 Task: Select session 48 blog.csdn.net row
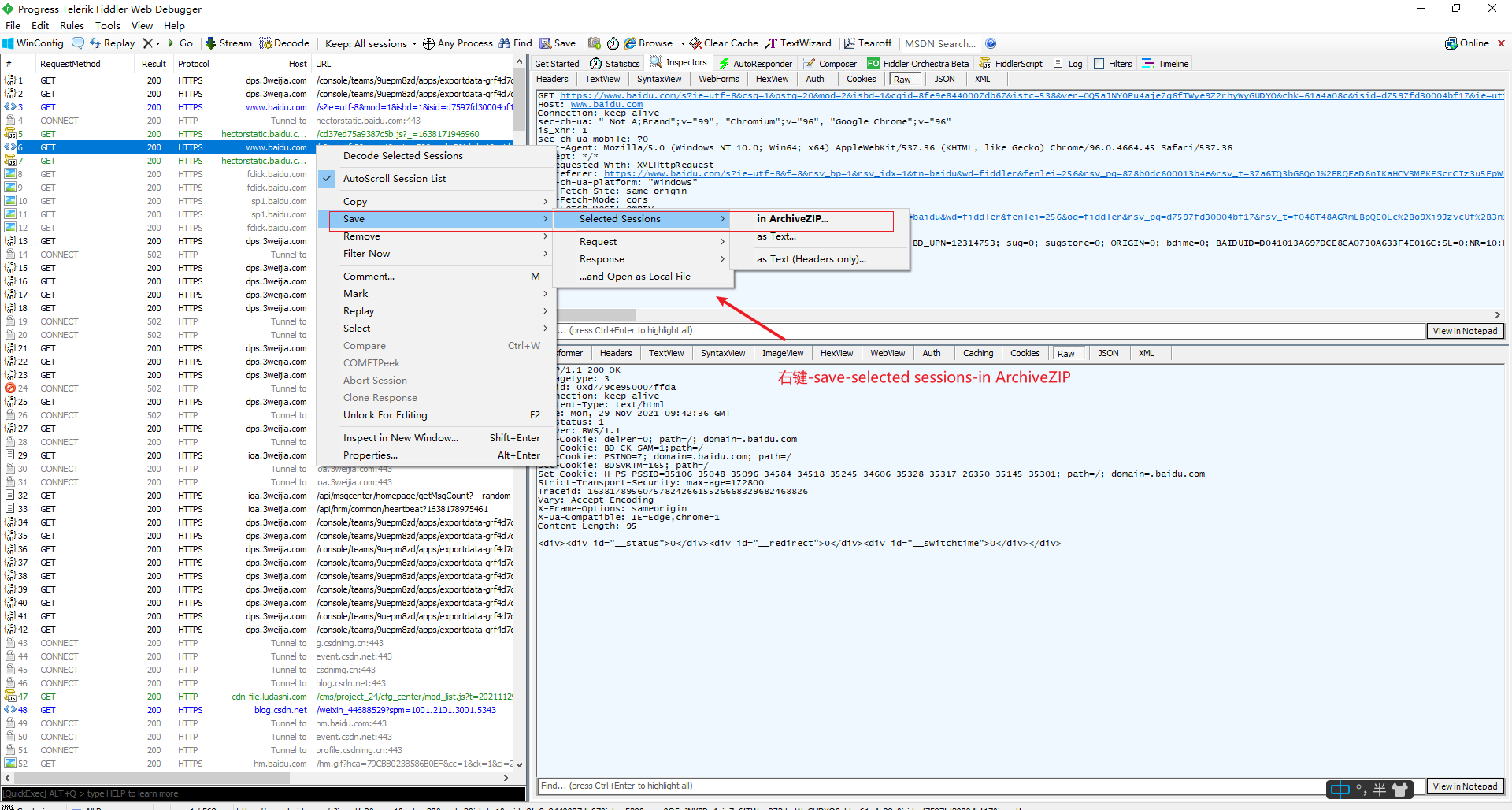coord(258,710)
